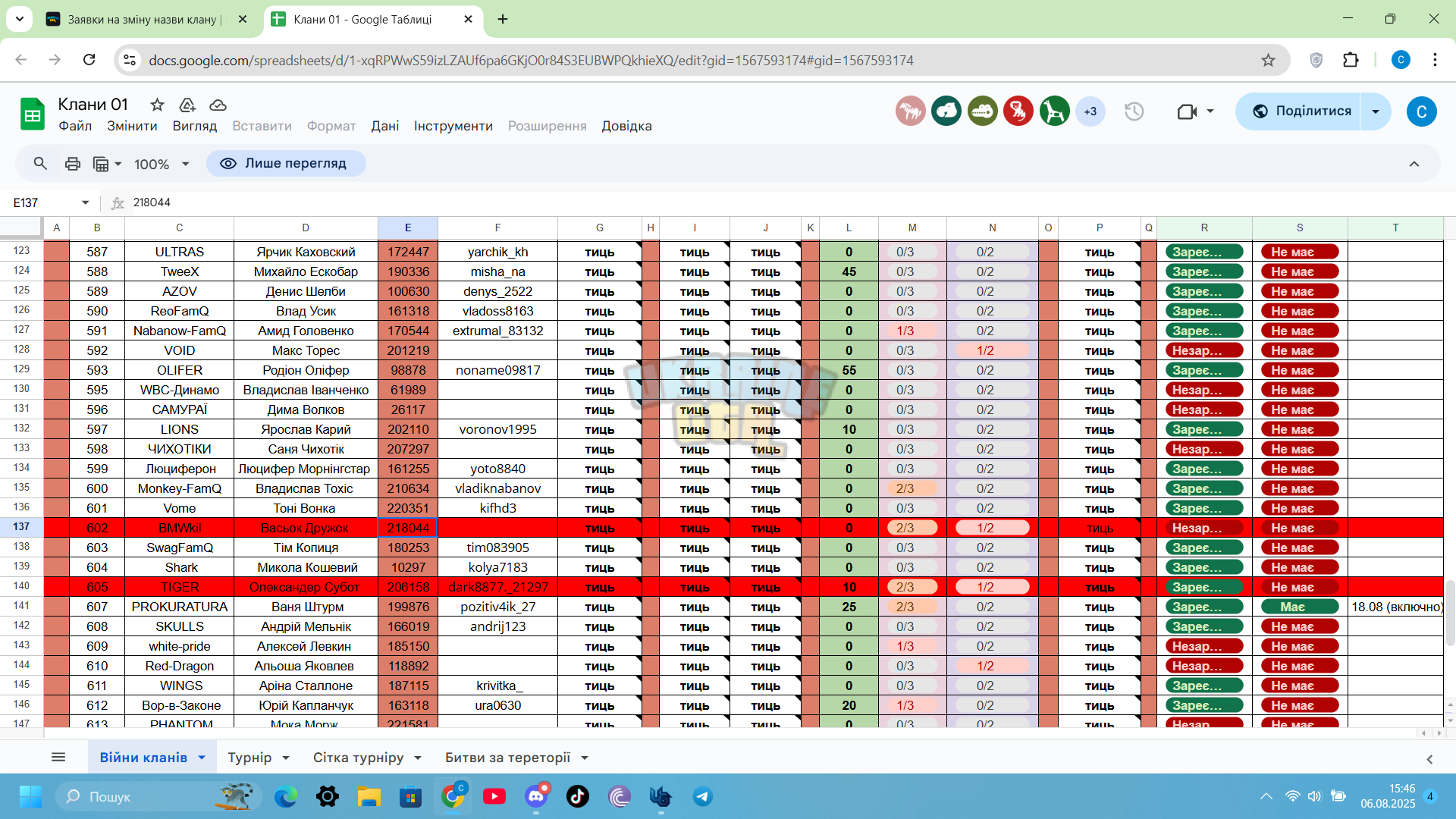The image size is (1456, 819).
Task: Select the 1/3 chip in Nabanow-FamQ row
Action: 912,331
